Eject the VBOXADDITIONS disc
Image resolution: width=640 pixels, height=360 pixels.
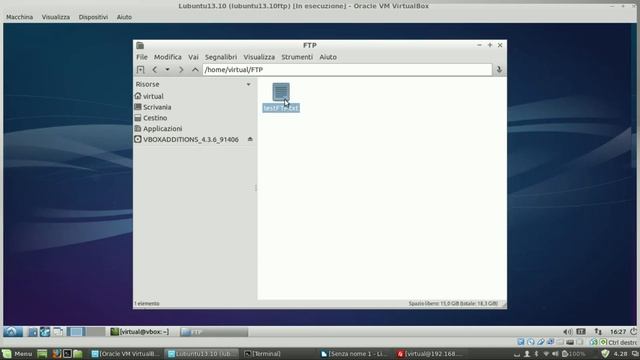click(x=250, y=140)
